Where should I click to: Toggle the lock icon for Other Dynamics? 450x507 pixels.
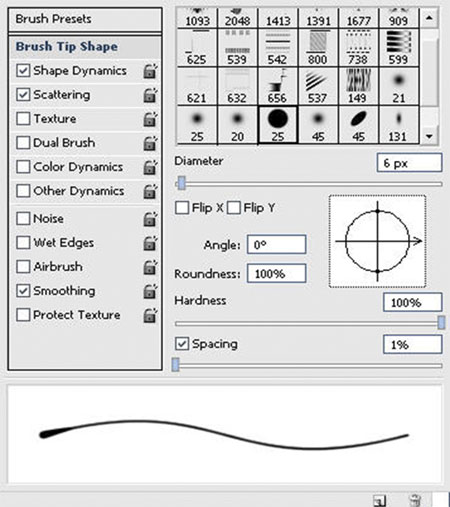(x=150, y=191)
